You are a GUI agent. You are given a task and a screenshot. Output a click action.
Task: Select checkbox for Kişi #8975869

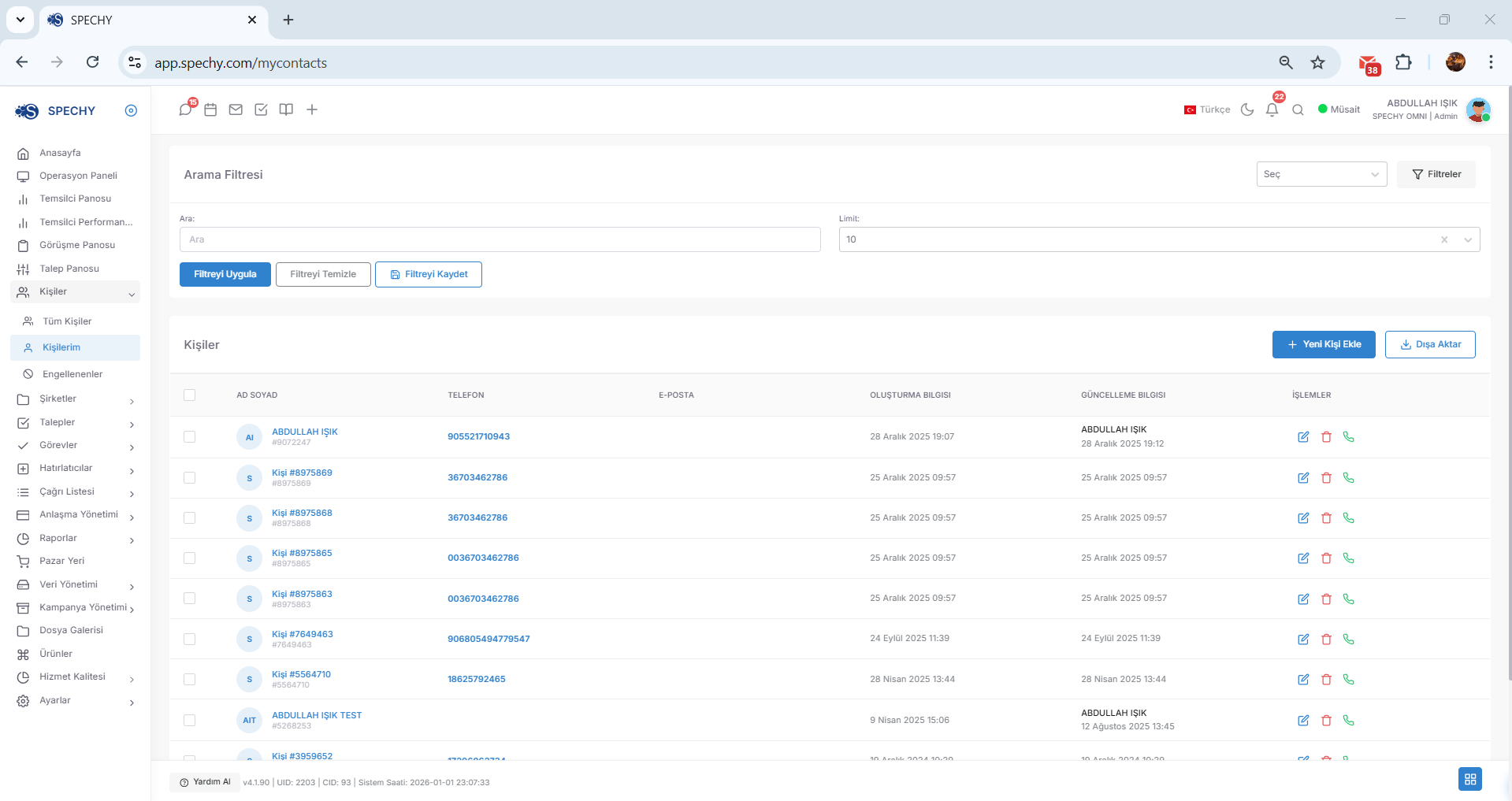click(189, 477)
